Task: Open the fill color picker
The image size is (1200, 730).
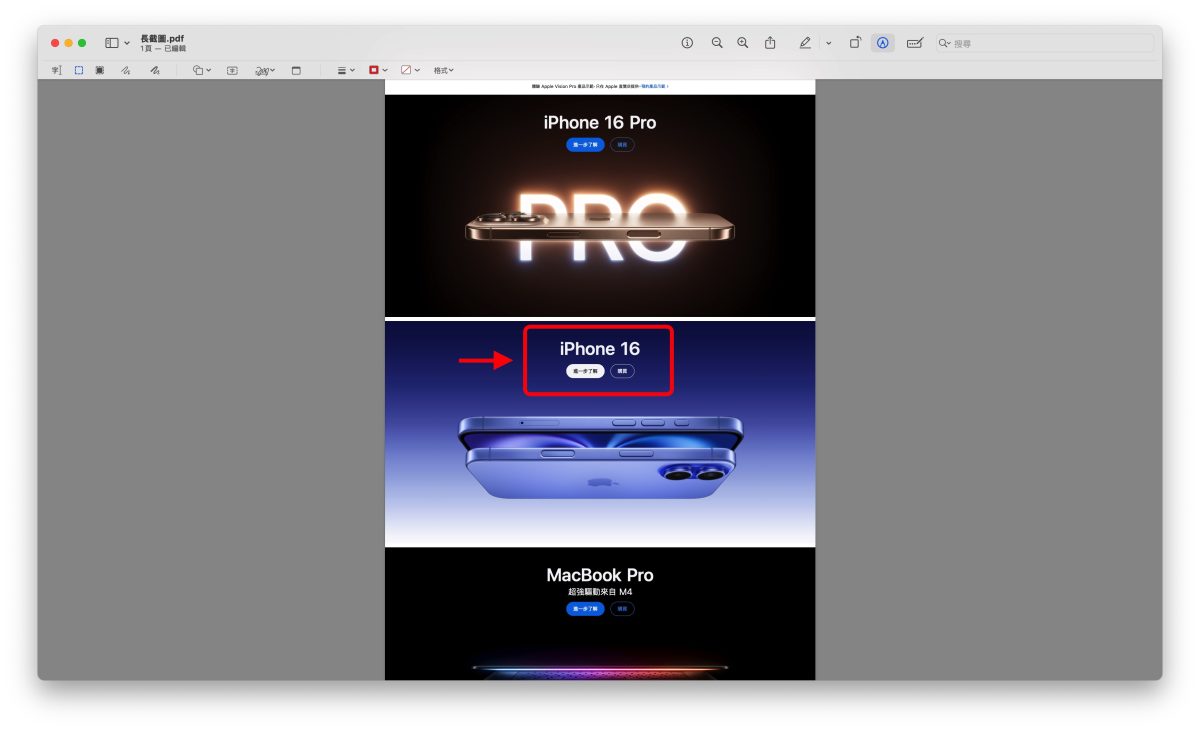Action: point(410,70)
